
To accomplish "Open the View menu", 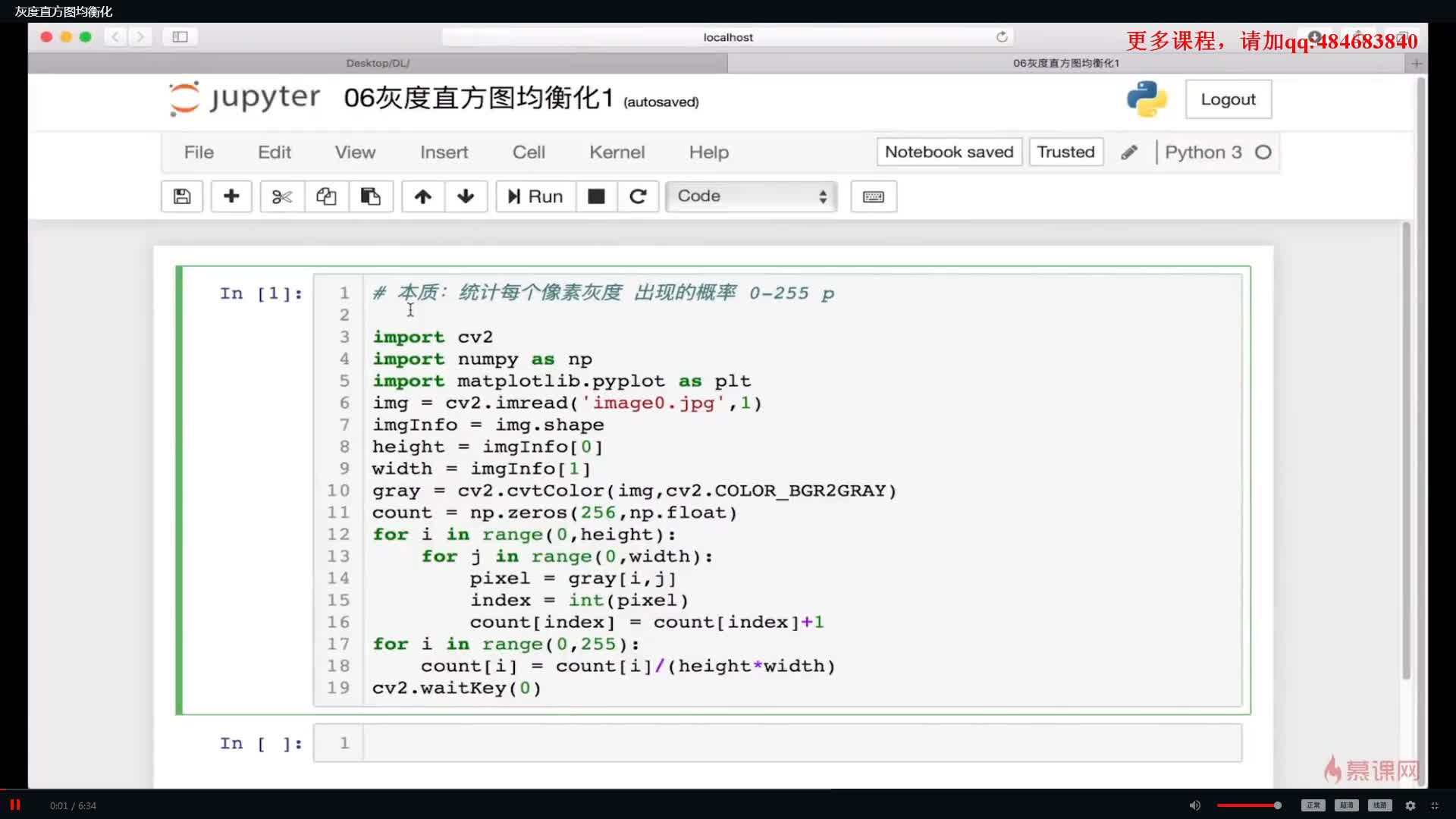I will (355, 152).
